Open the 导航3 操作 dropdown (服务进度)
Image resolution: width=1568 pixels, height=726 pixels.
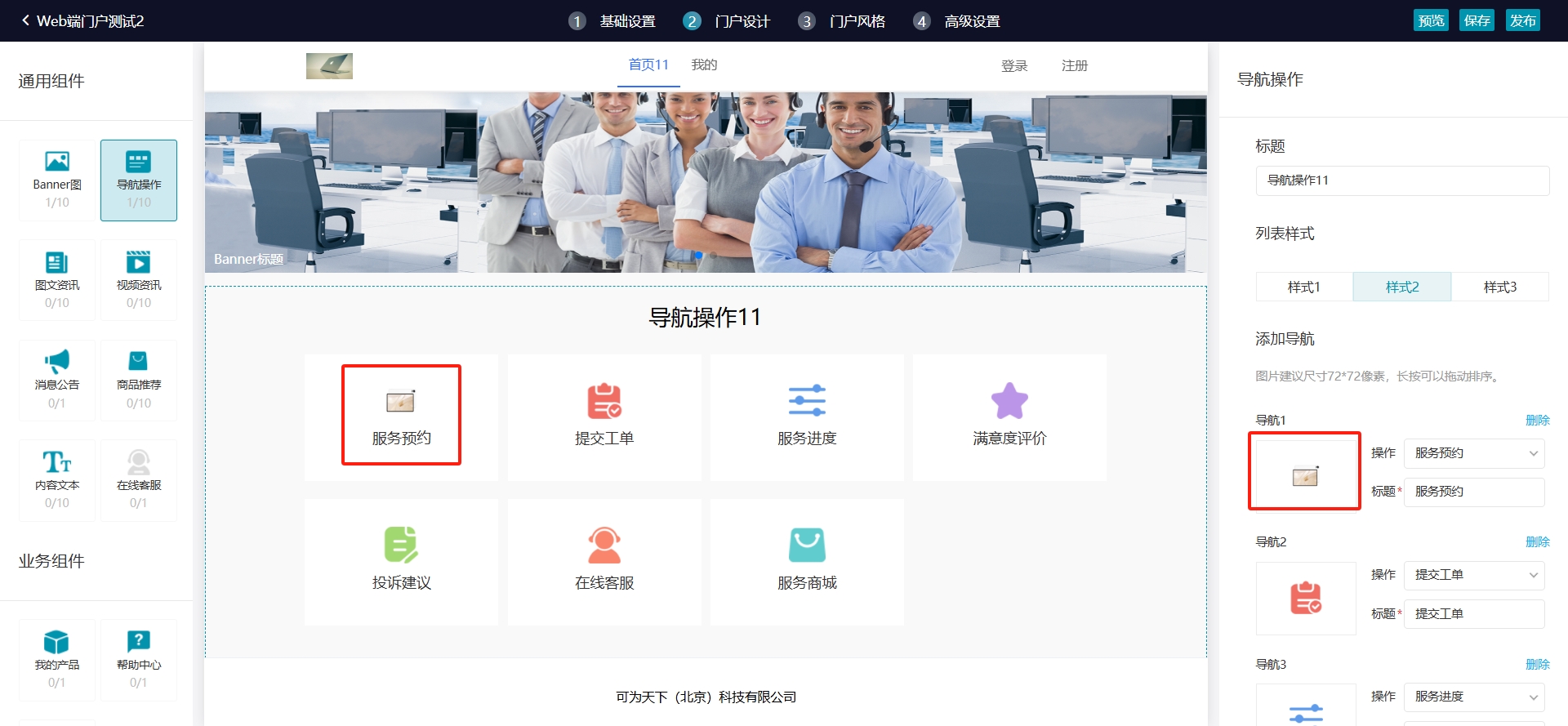(x=1474, y=697)
